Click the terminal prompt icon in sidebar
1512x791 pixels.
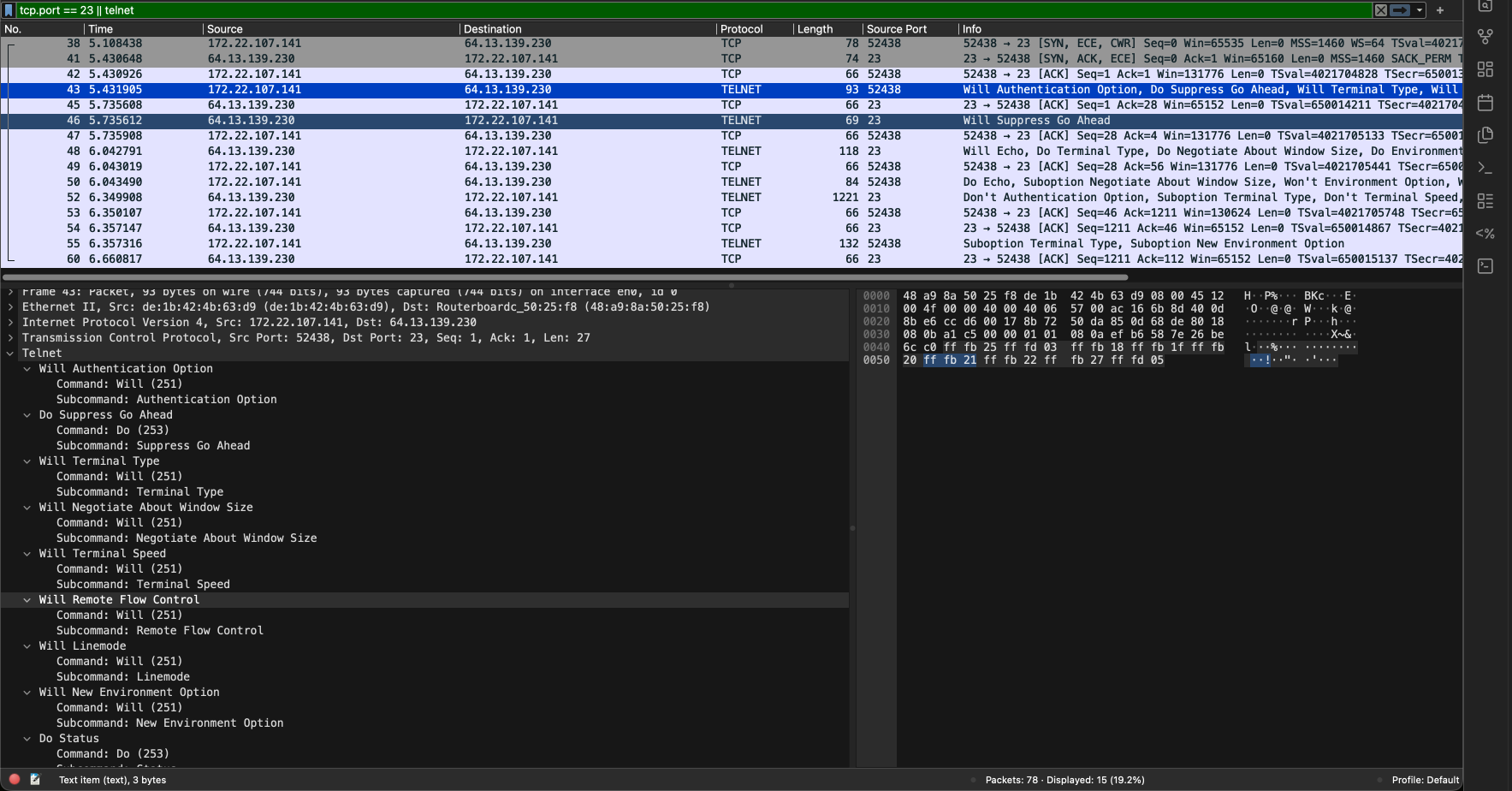[x=1485, y=168]
